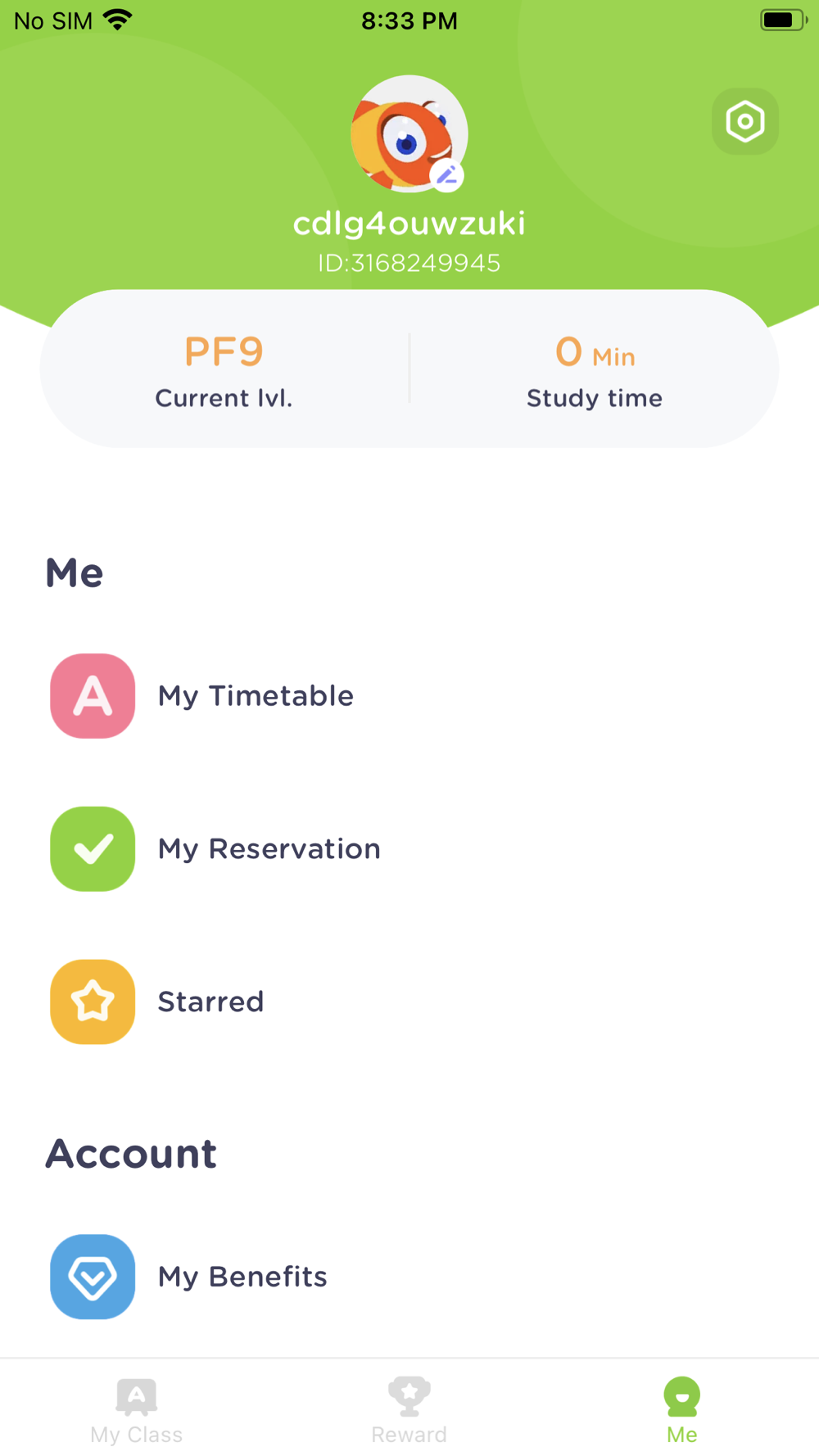Screen dimensions: 819x1456
Task: Open settings via the hexagon icon
Action: click(744, 122)
